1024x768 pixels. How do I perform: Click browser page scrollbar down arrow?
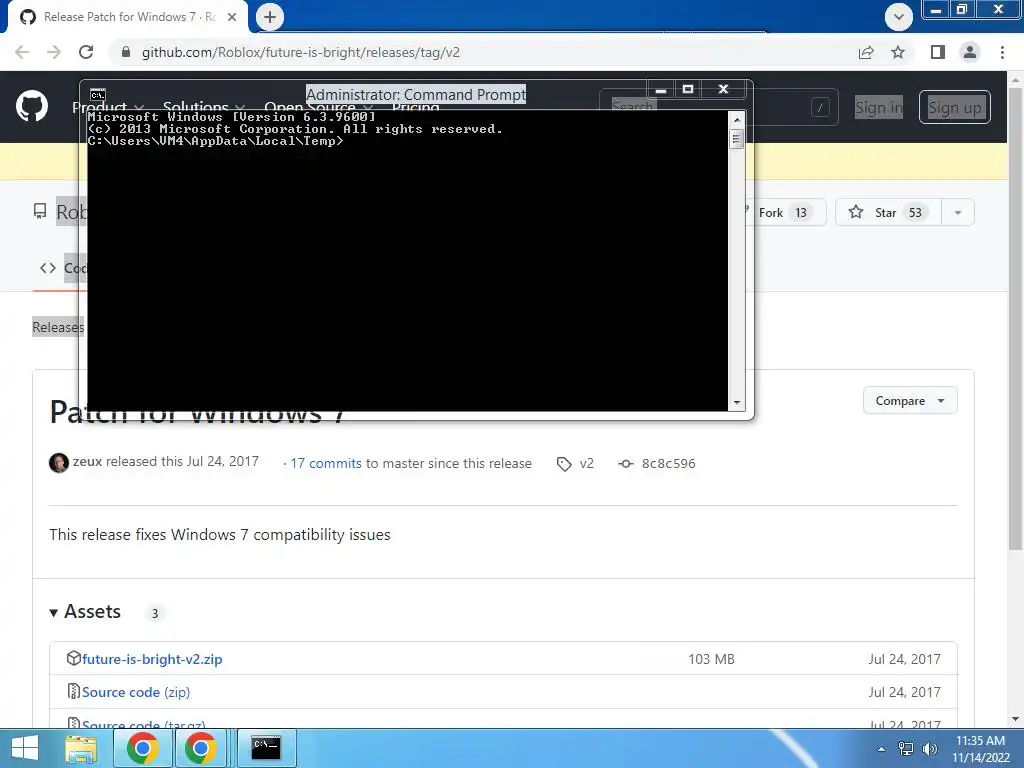(x=1015, y=719)
